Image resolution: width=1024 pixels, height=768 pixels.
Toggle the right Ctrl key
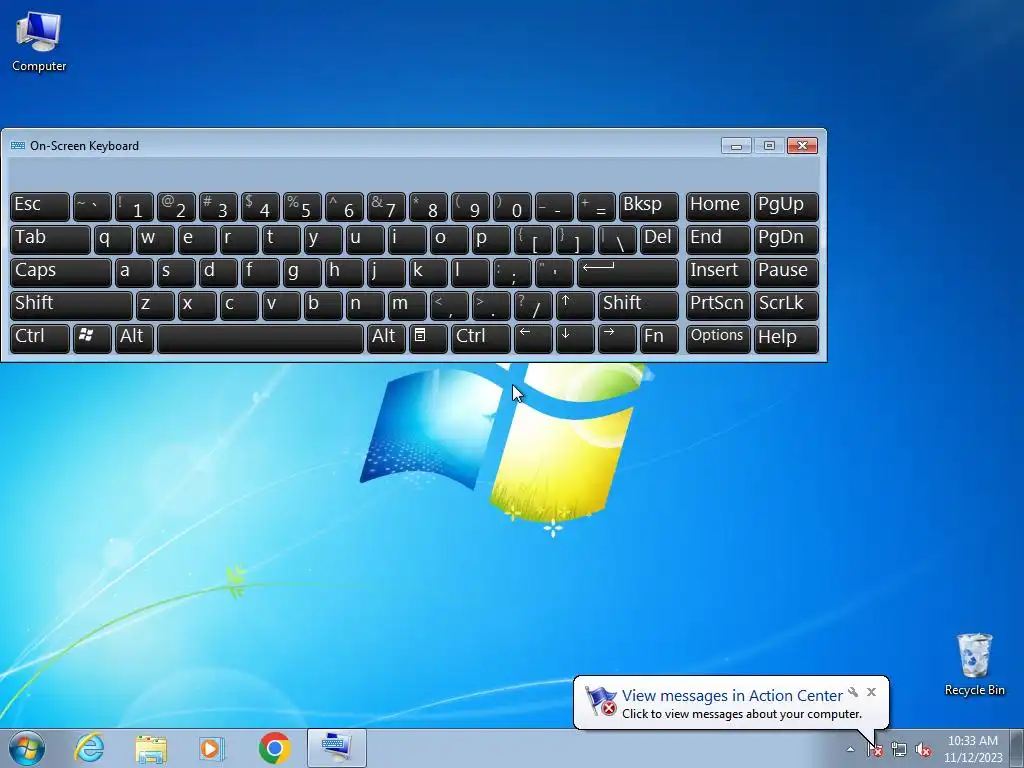pos(481,338)
